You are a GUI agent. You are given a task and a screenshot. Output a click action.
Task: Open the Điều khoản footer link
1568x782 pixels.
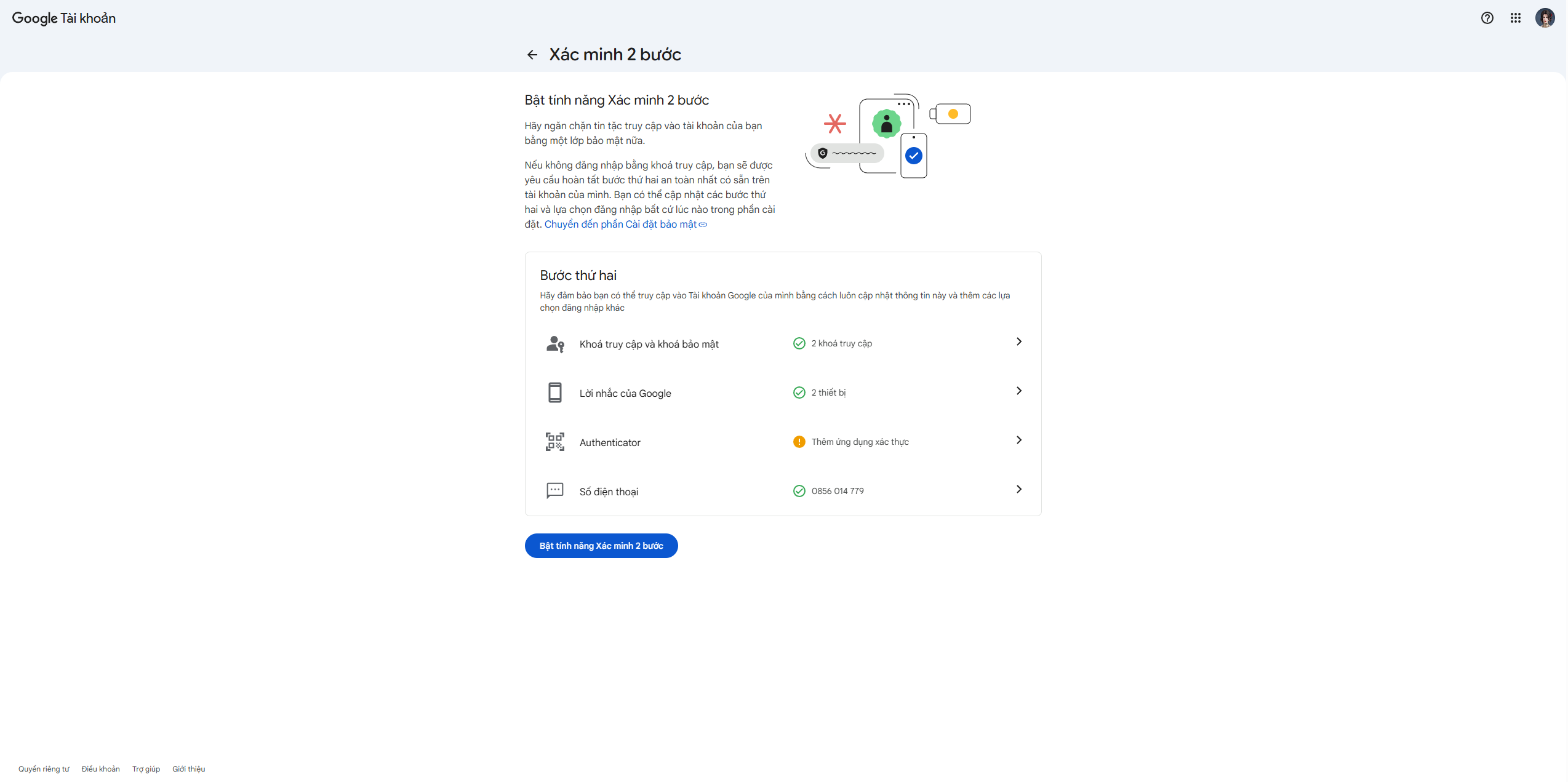[x=101, y=769]
